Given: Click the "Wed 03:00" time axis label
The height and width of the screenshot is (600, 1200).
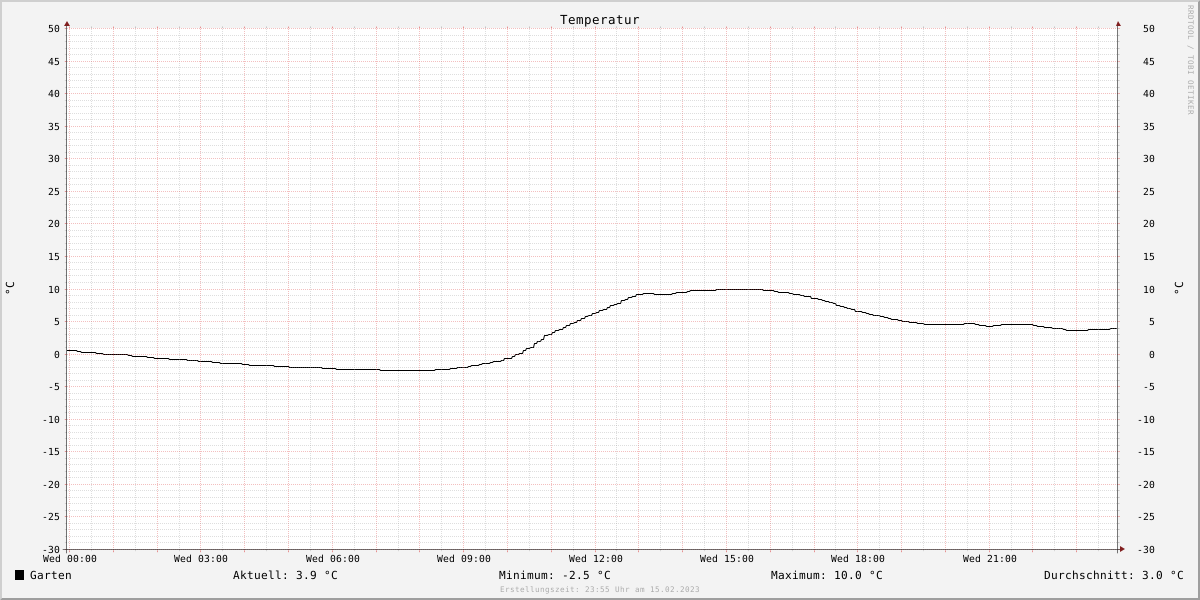Looking at the screenshot, I should (201, 559).
